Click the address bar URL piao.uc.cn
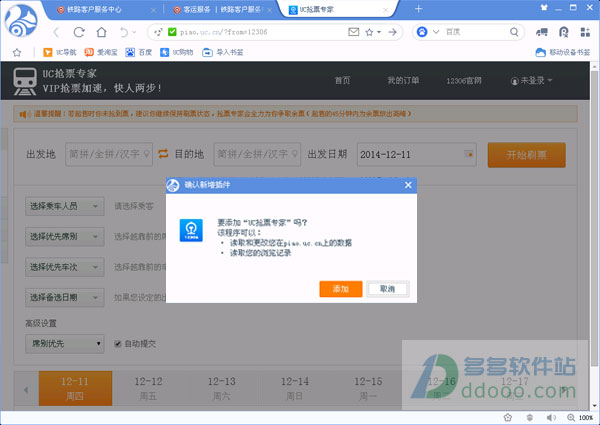Viewport: 600px width, 425px height. [x=223, y=32]
